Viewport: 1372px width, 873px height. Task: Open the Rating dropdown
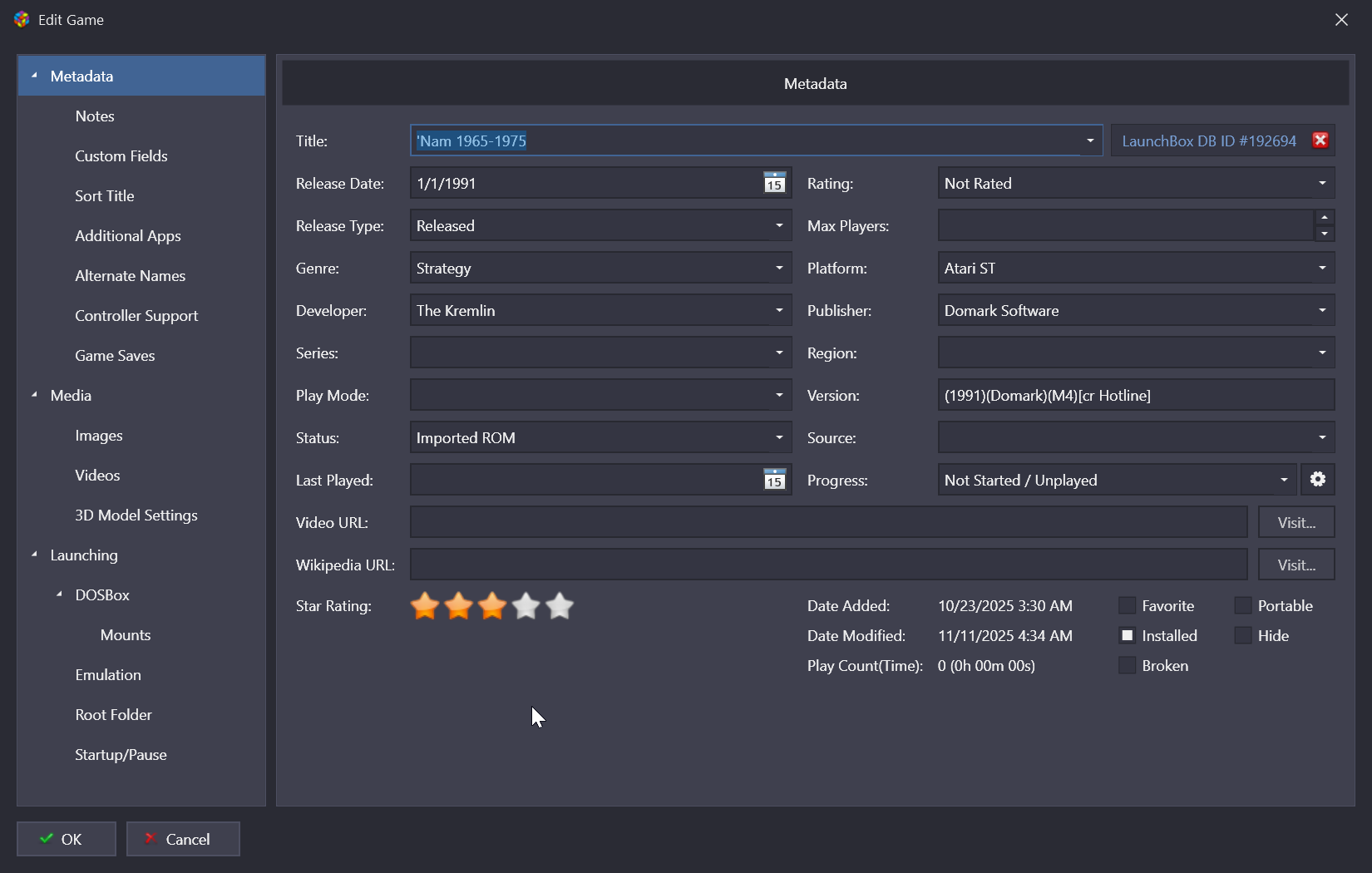[1321, 184]
